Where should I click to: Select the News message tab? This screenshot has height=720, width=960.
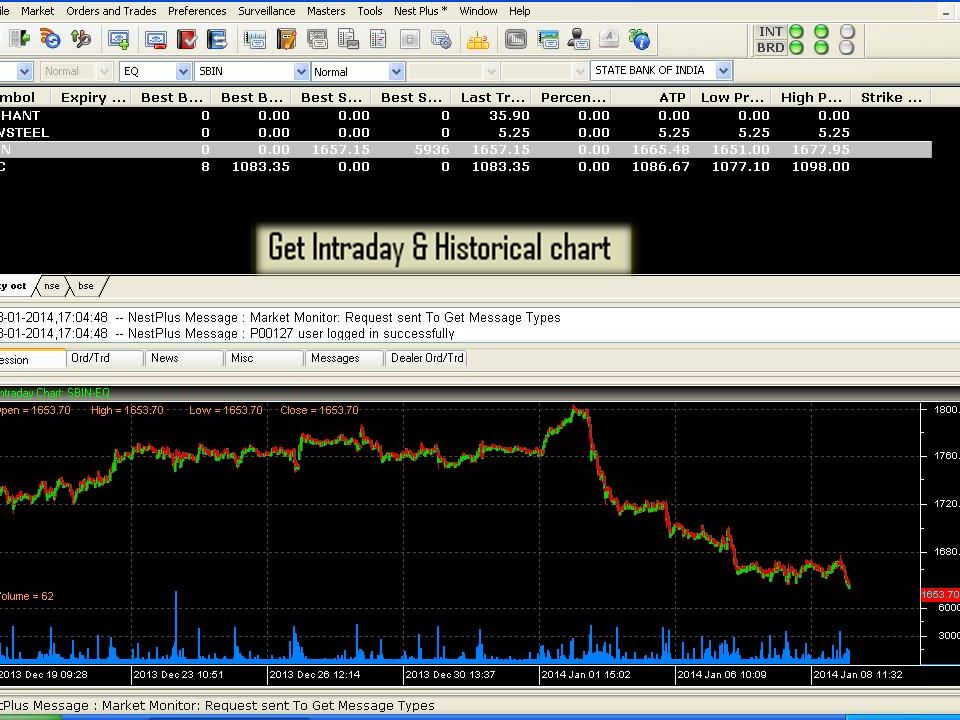click(x=184, y=358)
